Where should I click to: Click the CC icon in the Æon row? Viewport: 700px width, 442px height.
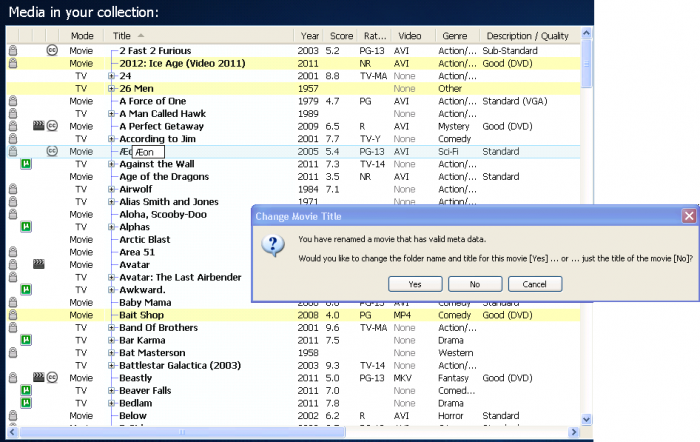(52, 151)
